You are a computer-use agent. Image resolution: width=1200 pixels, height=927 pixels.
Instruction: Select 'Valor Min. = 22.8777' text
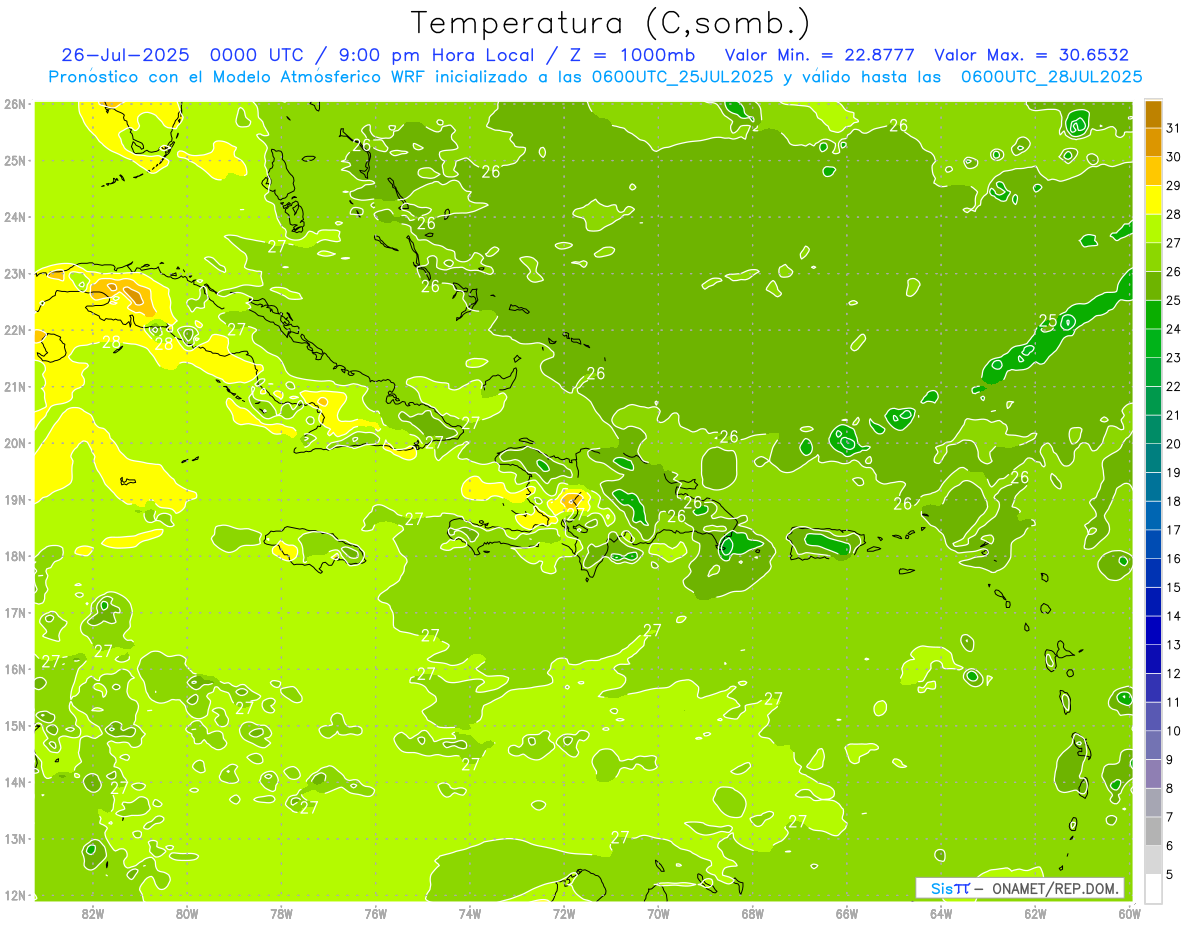click(x=818, y=55)
